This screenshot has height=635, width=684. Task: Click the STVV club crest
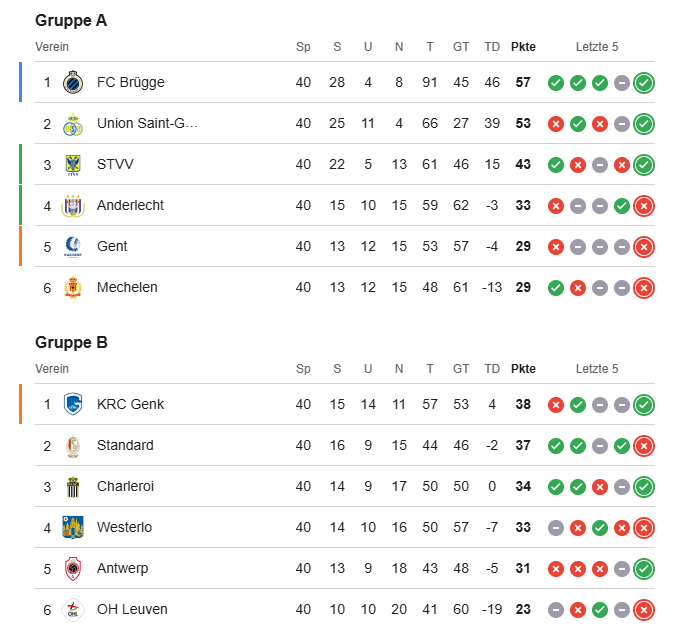coord(73,165)
